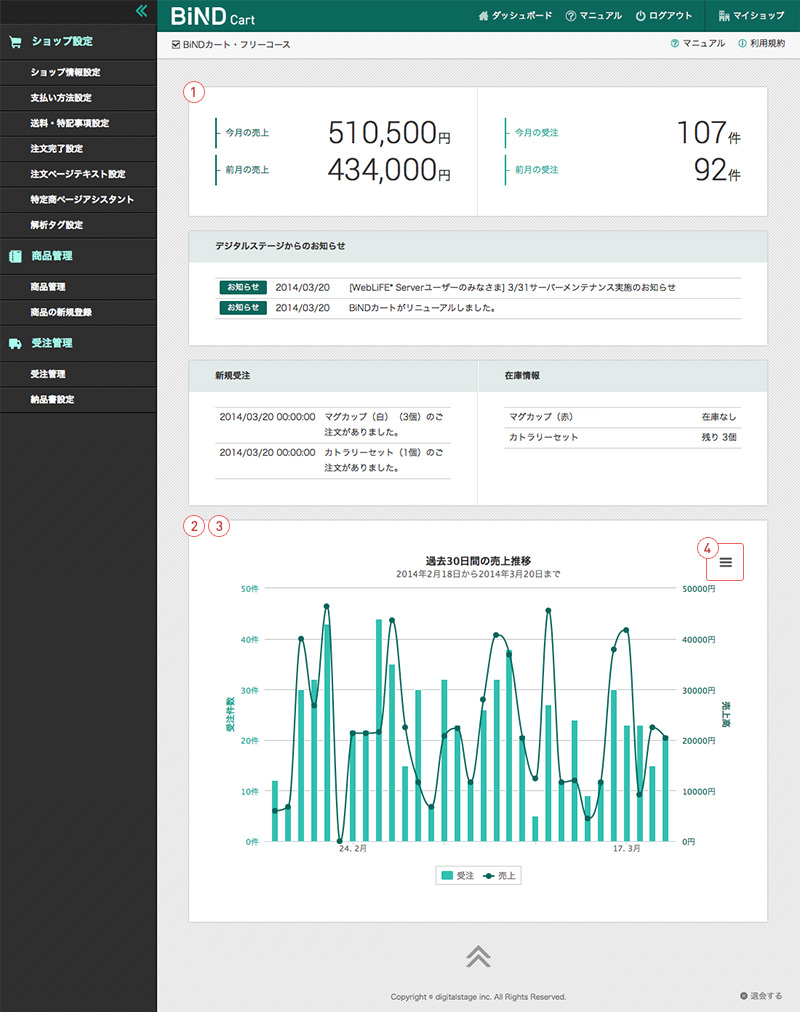
Task: Toggle 売上 series in chart legend
Action: click(x=500, y=875)
